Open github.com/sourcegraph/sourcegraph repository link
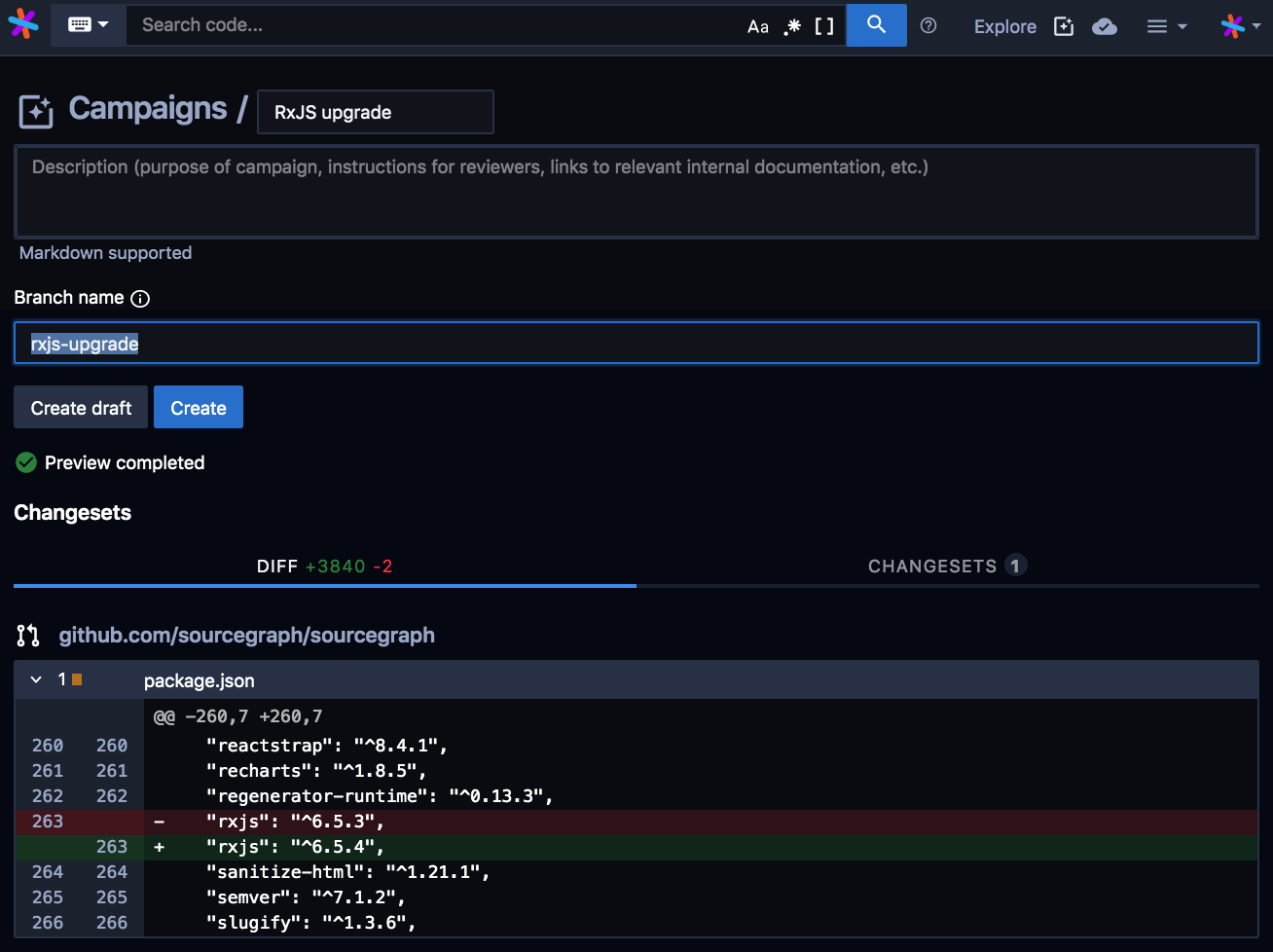This screenshot has width=1273, height=952. pos(247,636)
